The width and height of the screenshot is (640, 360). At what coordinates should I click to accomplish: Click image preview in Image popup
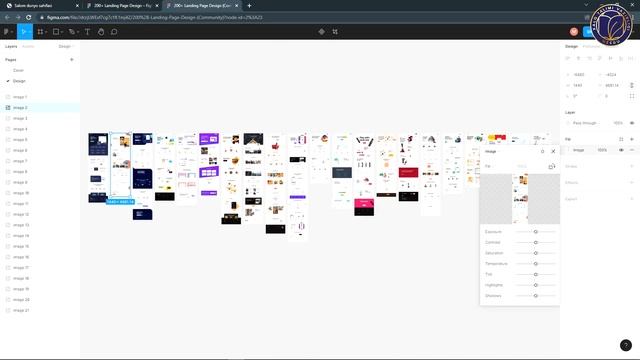point(520,199)
